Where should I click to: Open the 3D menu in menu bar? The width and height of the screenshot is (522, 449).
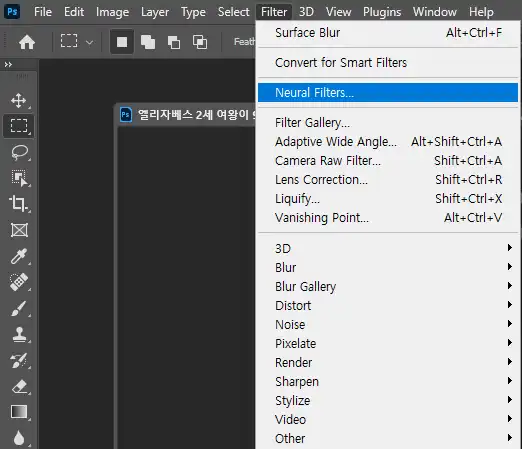(x=306, y=12)
